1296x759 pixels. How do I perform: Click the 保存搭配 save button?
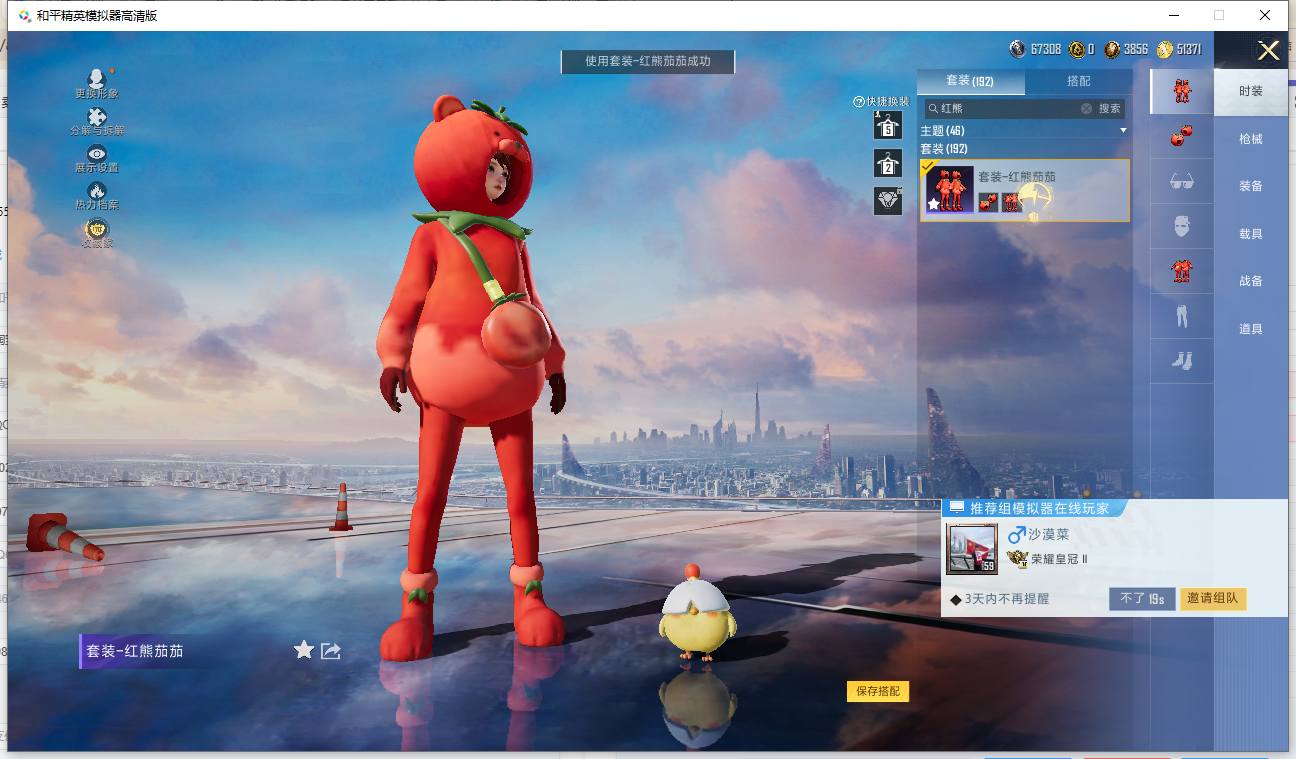point(878,691)
